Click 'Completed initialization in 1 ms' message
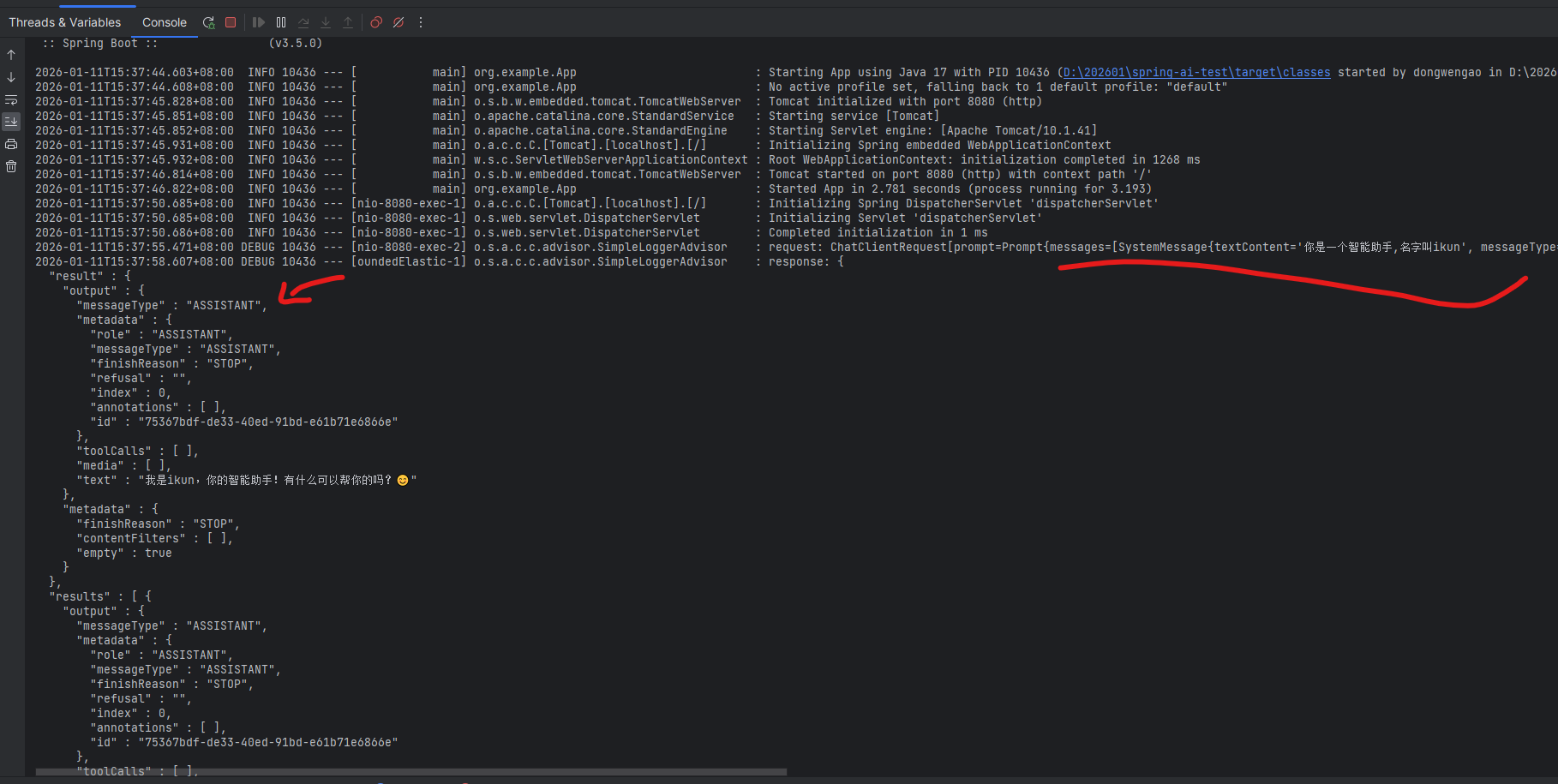 (878, 233)
